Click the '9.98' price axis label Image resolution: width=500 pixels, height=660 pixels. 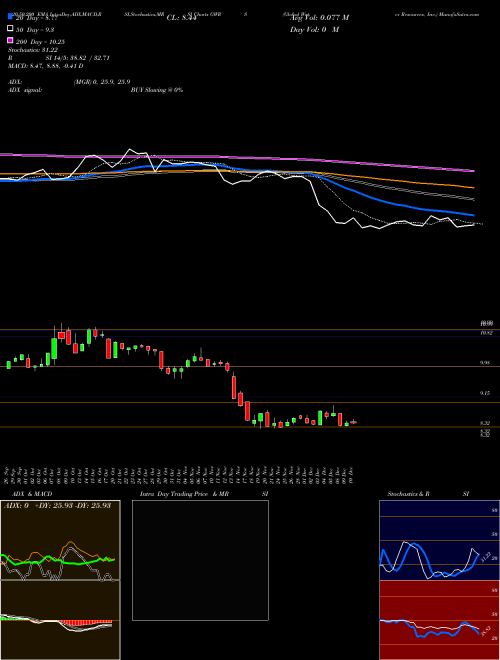(x=485, y=363)
